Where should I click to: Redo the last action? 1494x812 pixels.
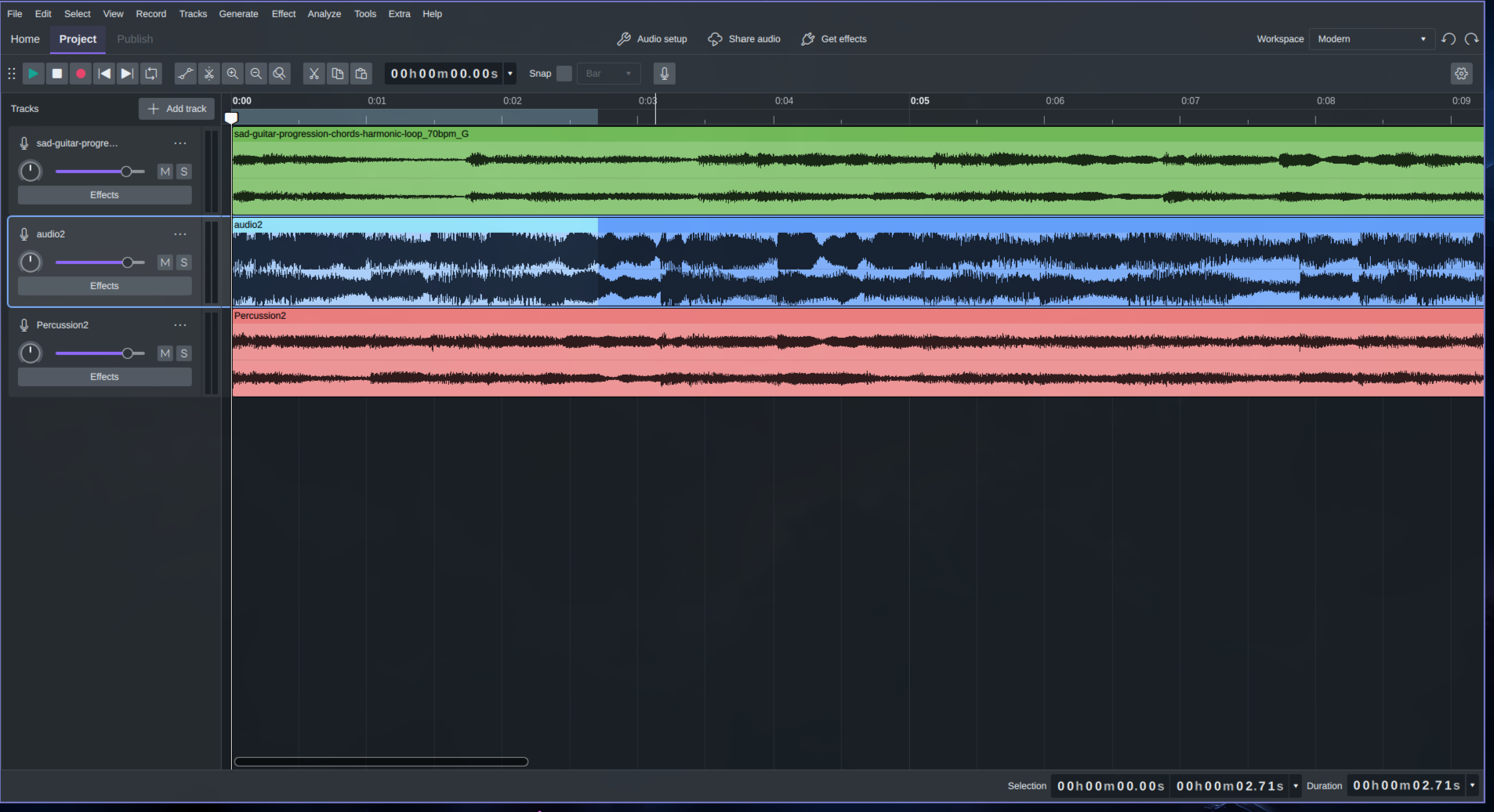pos(1471,39)
